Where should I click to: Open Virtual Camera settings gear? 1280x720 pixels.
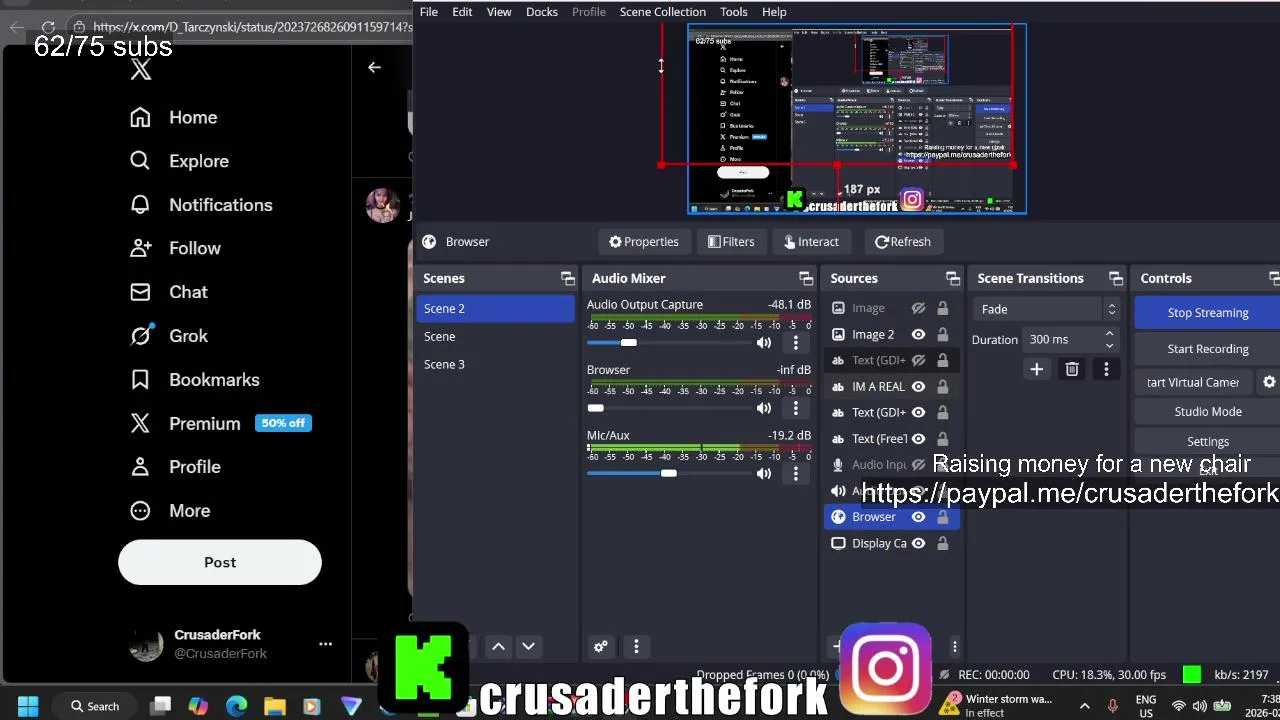pos(1269,382)
